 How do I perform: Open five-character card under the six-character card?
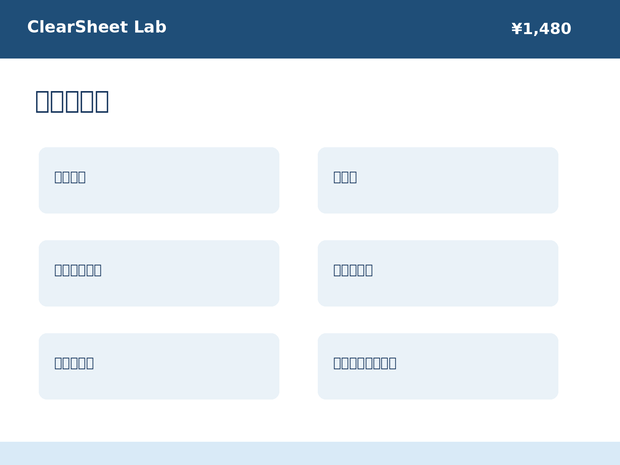point(159,366)
